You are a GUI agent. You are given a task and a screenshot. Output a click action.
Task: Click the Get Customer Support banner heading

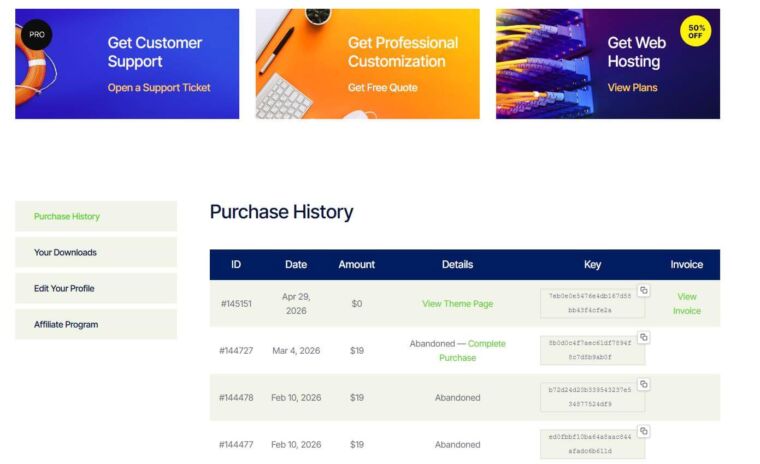(155, 52)
